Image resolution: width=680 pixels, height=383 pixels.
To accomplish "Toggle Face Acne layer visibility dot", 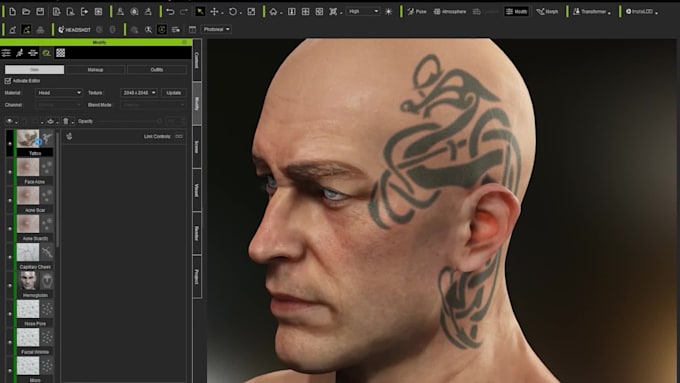I will coord(10,172).
